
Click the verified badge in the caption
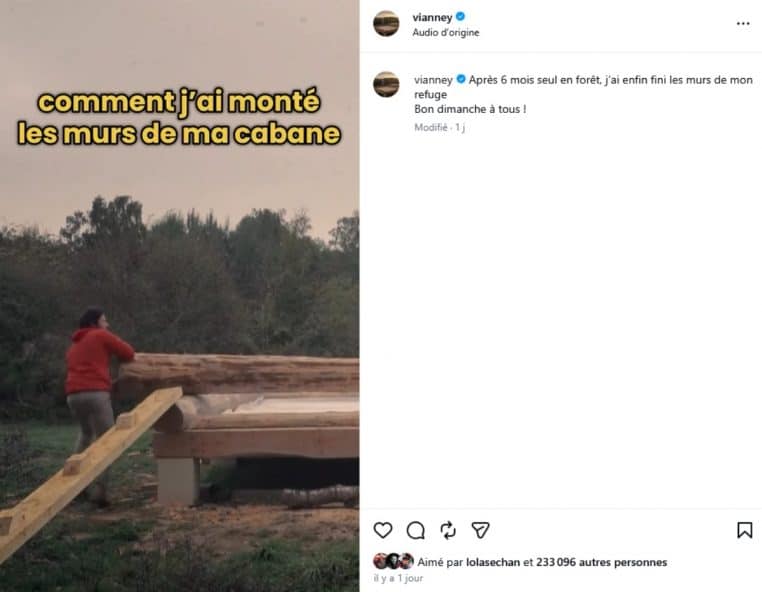point(461,79)
